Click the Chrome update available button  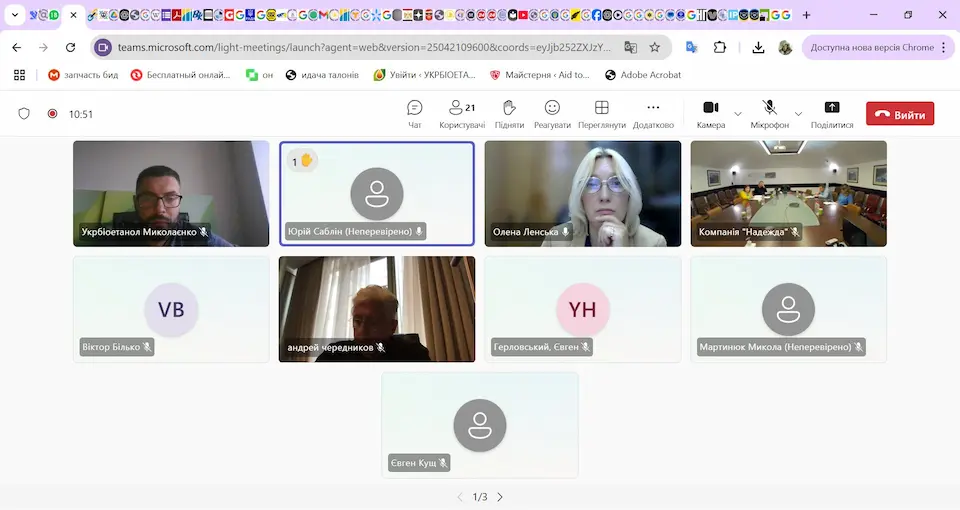tap(871, 47)
